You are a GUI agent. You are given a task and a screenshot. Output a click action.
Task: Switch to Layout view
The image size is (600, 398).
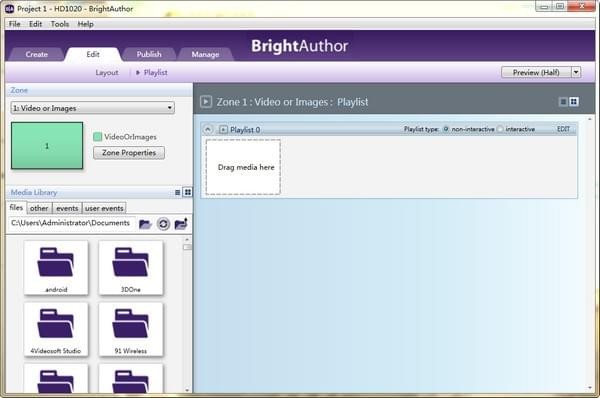tap(107, 72)
